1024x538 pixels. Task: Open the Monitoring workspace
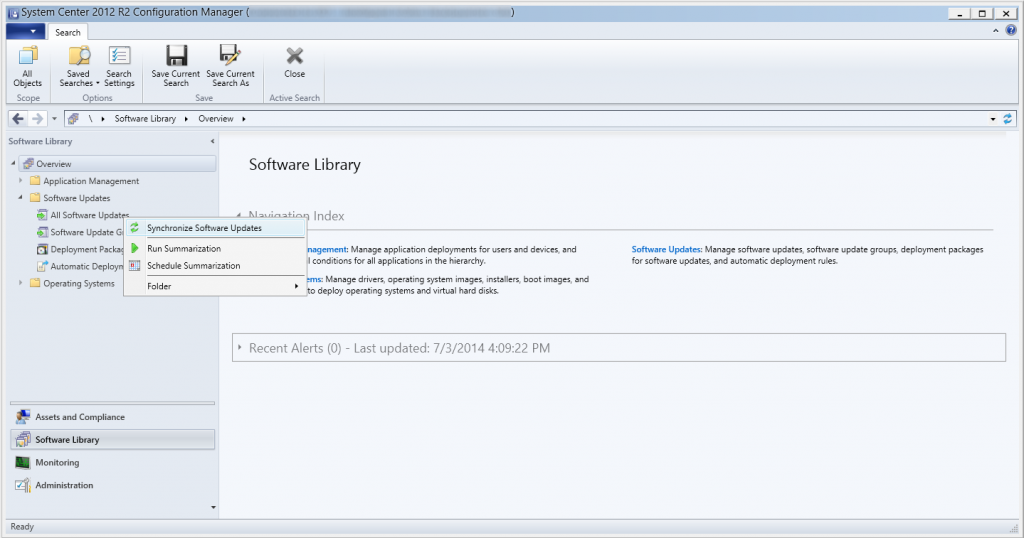tap(57, 463)
